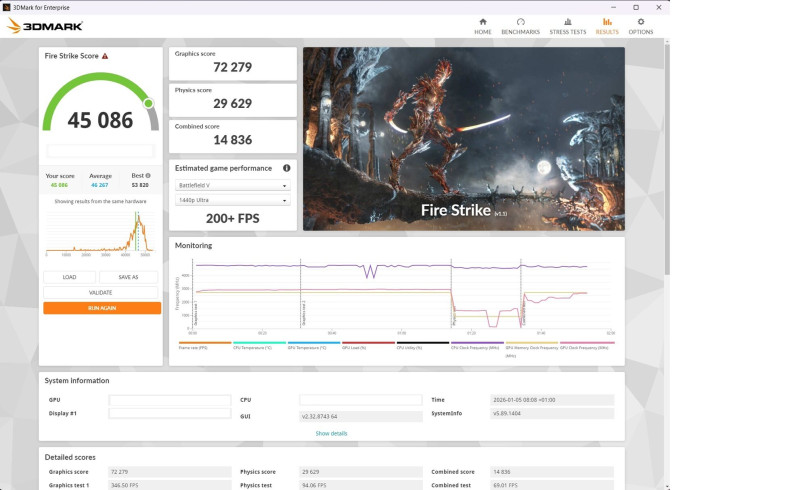Select the Results tab
The height and width of the screenshot is (490, 800).
607,27
